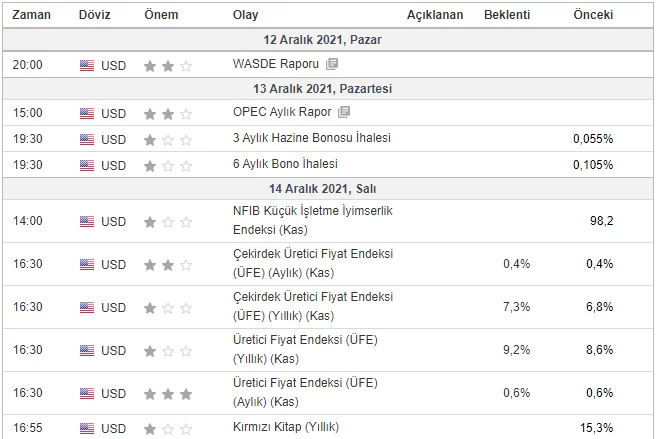Click the WASDE Raporu document icon

pyautogui.click(x=332, y=65)
